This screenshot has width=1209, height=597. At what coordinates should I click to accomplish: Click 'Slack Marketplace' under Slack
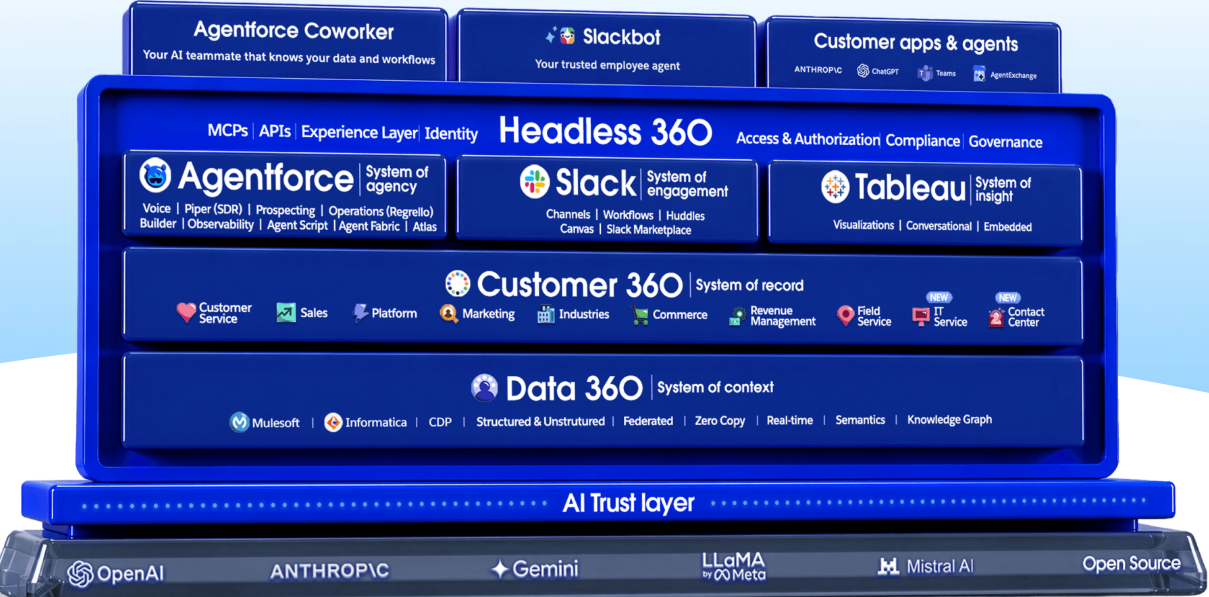click(649, 230)
